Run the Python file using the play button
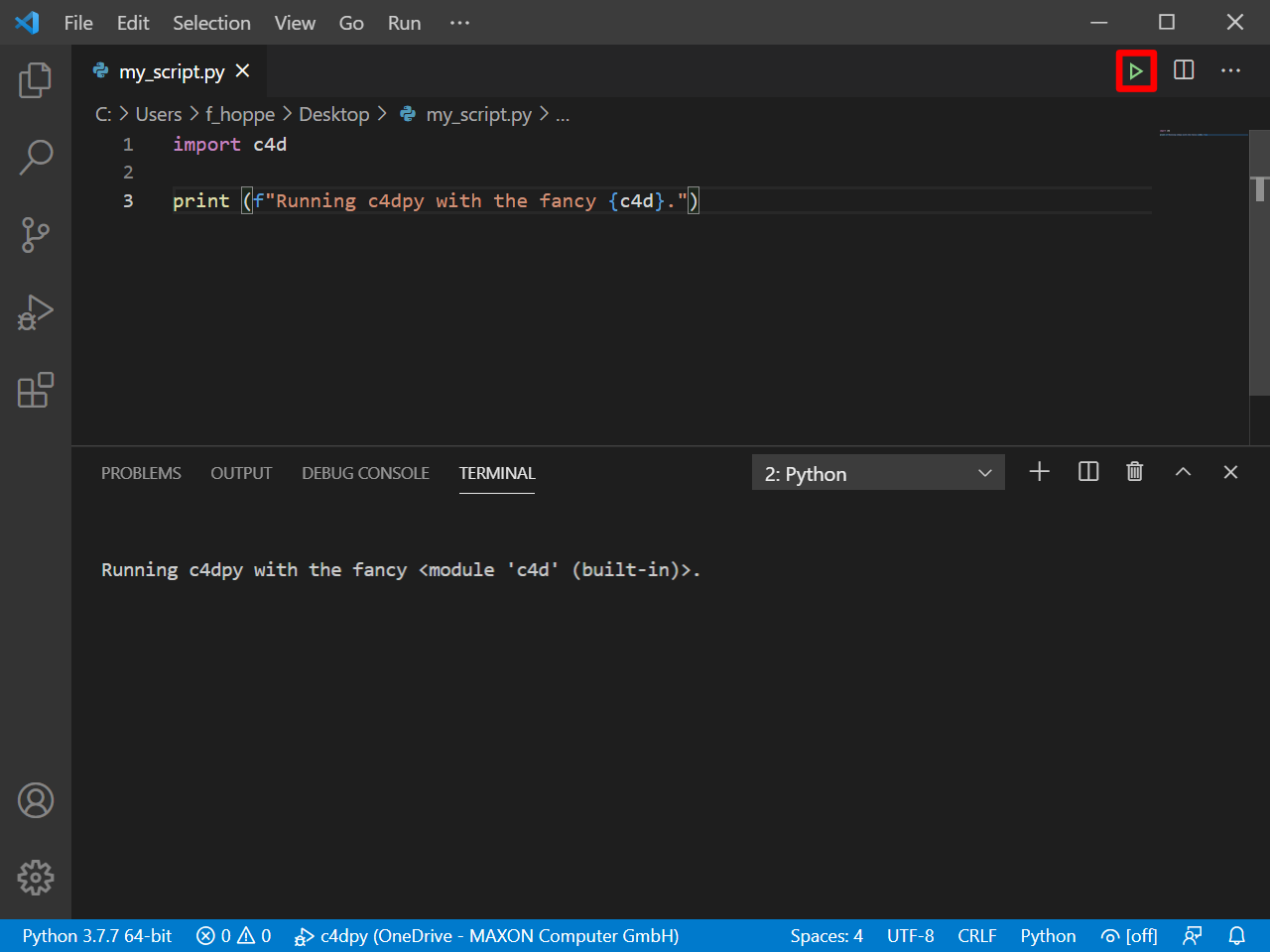This screenshot has height=952, width=1270. tap(1136, 70)
